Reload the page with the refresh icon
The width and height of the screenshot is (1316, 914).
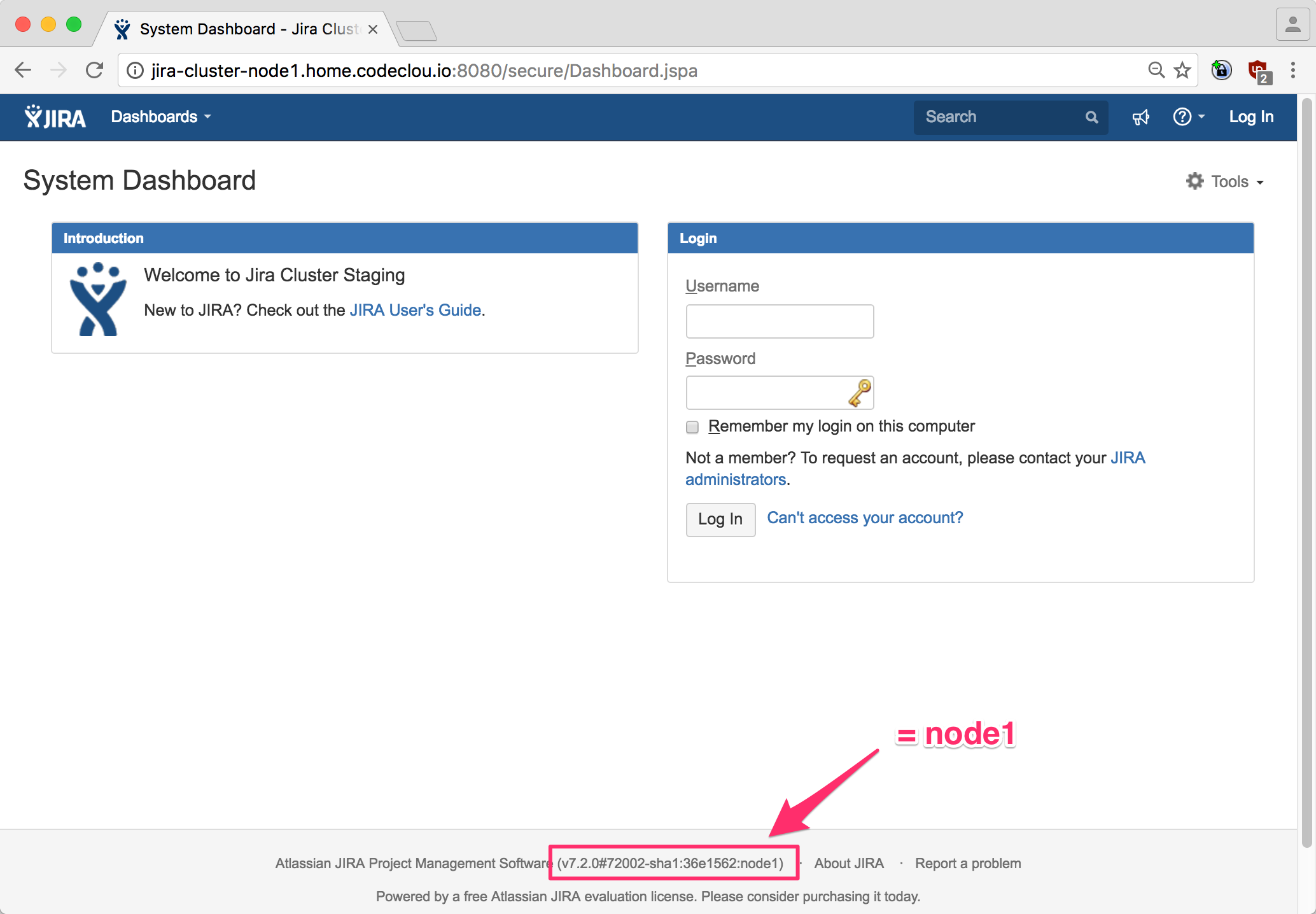click(x=94, y=70)
